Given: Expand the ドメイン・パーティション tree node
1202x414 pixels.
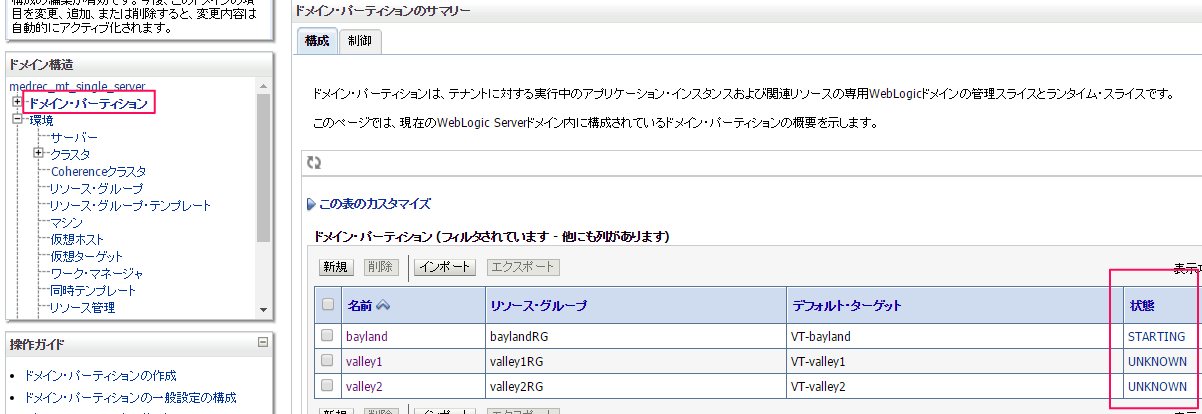Looking at the screenshot, I should pyautogui.click(x=17, y=103).
